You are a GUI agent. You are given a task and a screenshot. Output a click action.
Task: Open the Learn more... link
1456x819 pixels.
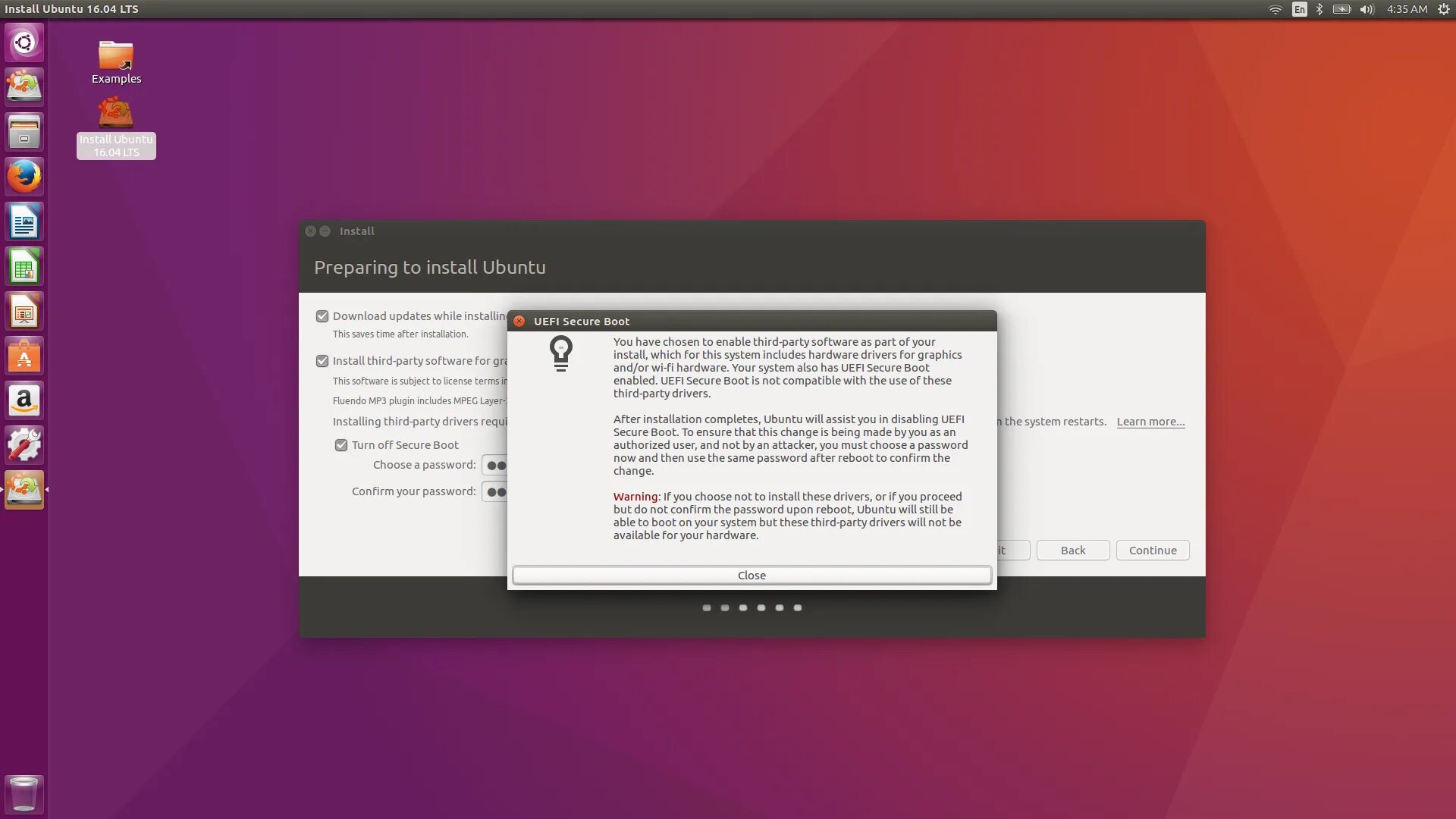1150,422
